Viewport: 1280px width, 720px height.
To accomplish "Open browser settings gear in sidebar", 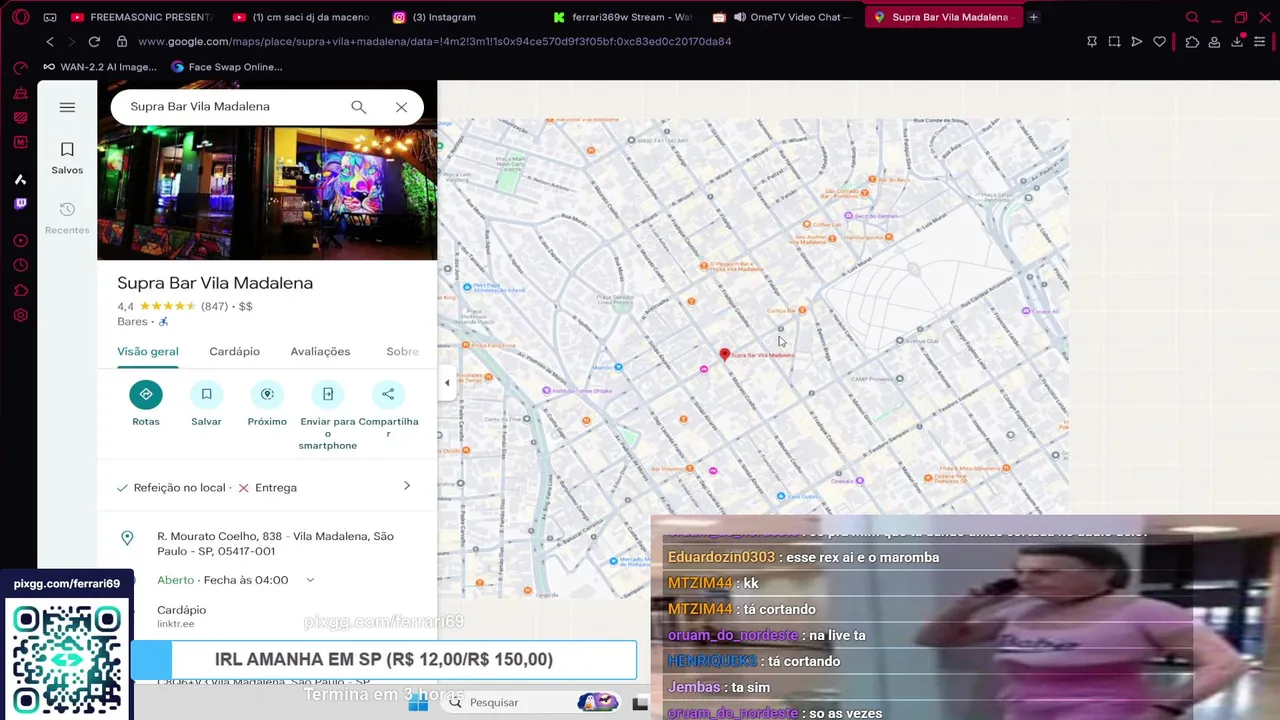I will [20, 316].
